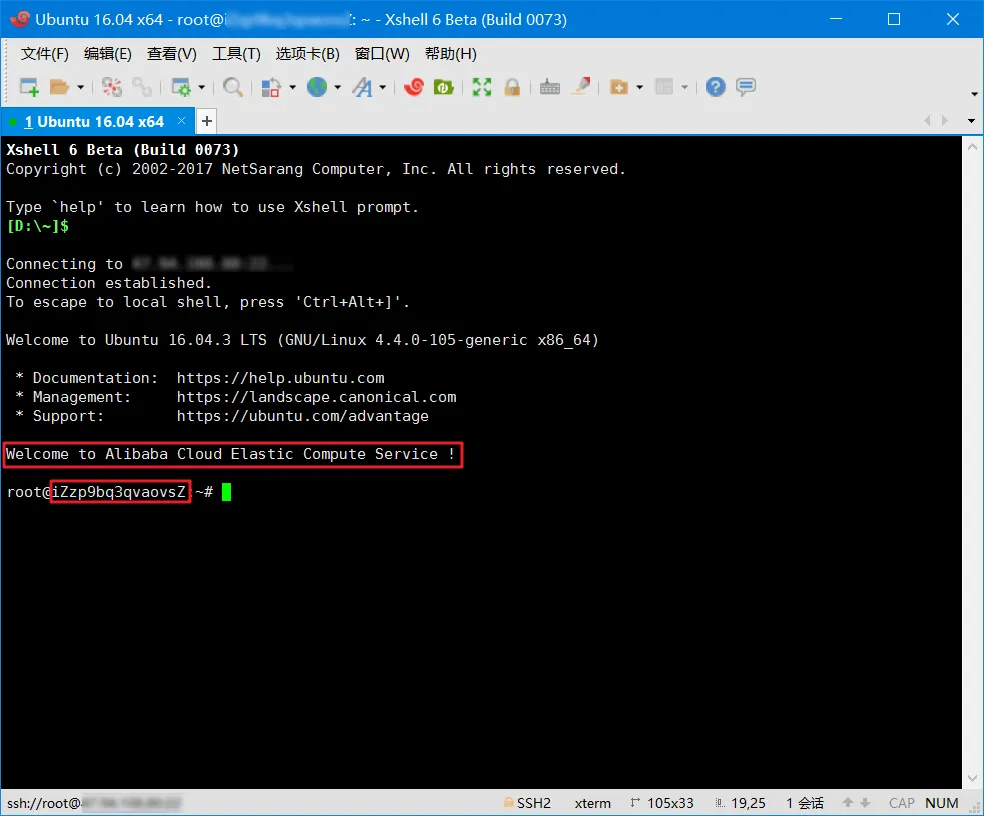Screen dimensions: 984x816
Task: Open the 工具(T) menu
Action: pos(236,54)
